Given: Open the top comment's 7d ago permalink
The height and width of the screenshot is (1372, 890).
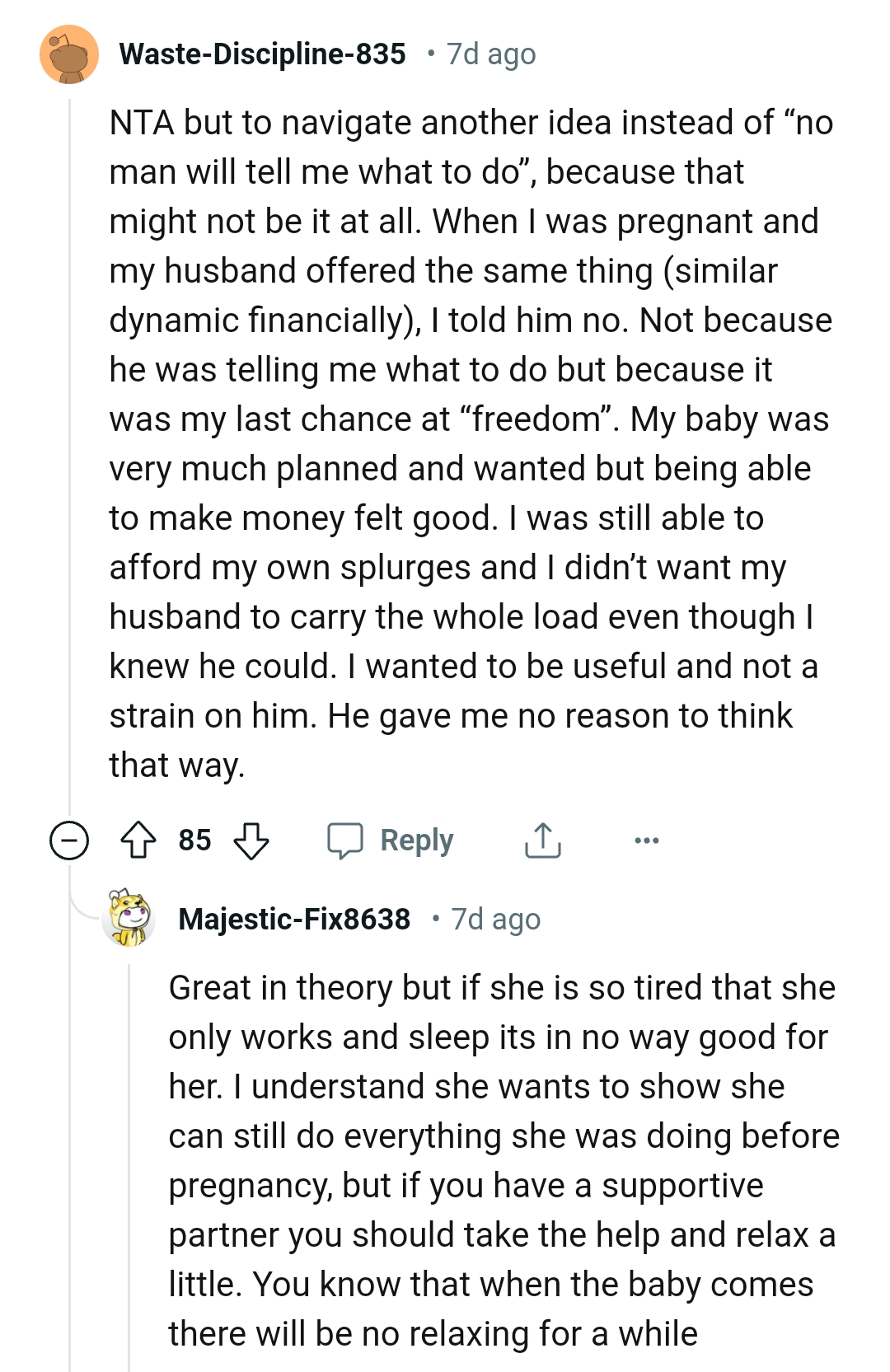Looking at the screenshot, I should click(489, 54).
